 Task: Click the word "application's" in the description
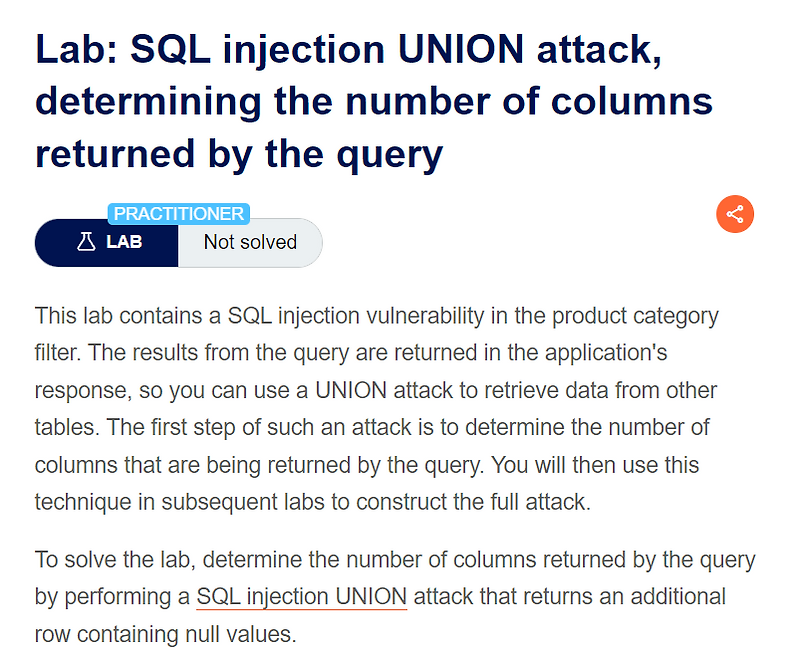click(606, 353)
